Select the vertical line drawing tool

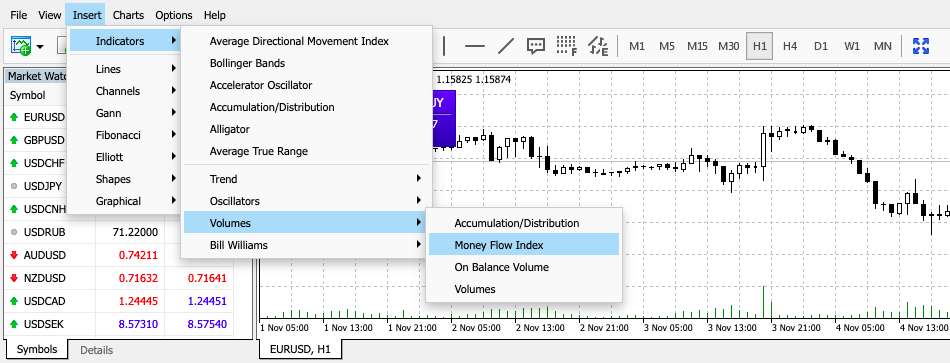pyautogui.click(x=445, y=46)
